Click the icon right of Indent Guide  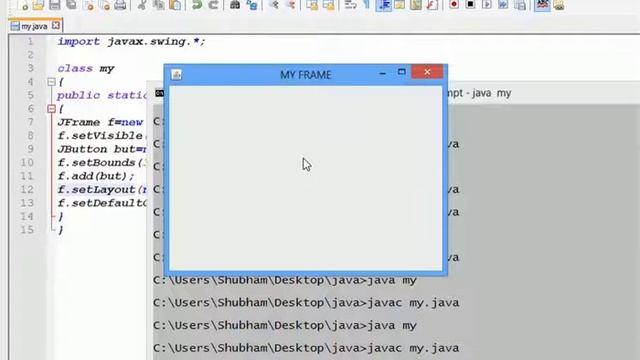click(x=400, y=5)
